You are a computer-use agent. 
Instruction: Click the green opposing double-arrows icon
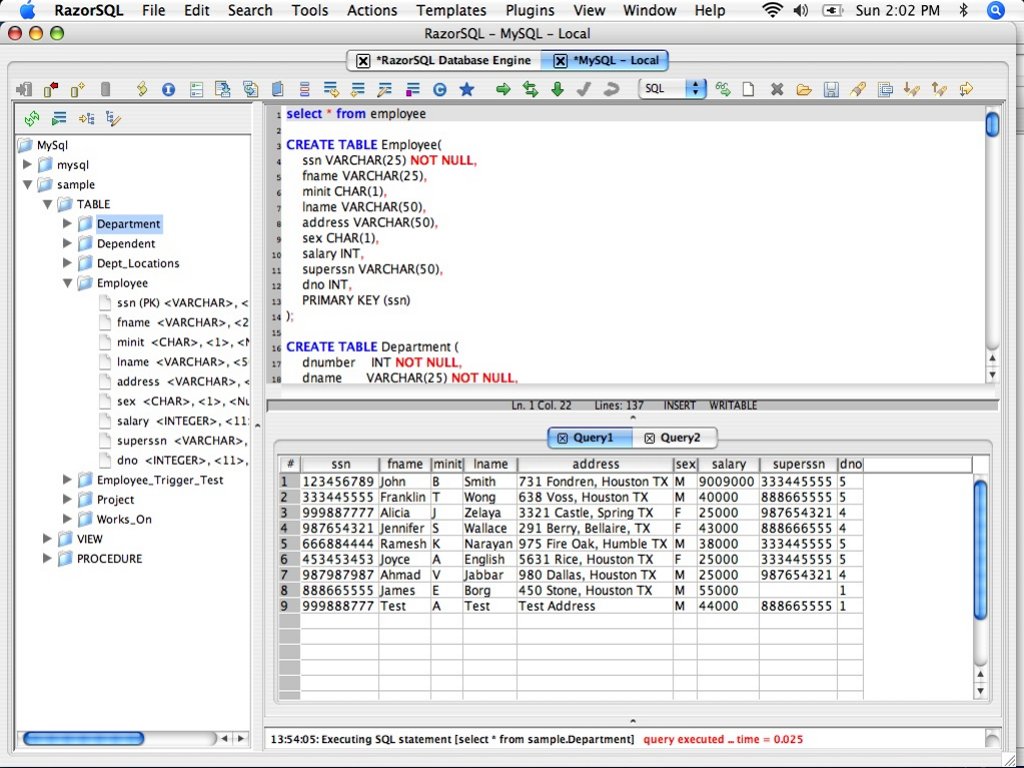[x=530, y=89]
